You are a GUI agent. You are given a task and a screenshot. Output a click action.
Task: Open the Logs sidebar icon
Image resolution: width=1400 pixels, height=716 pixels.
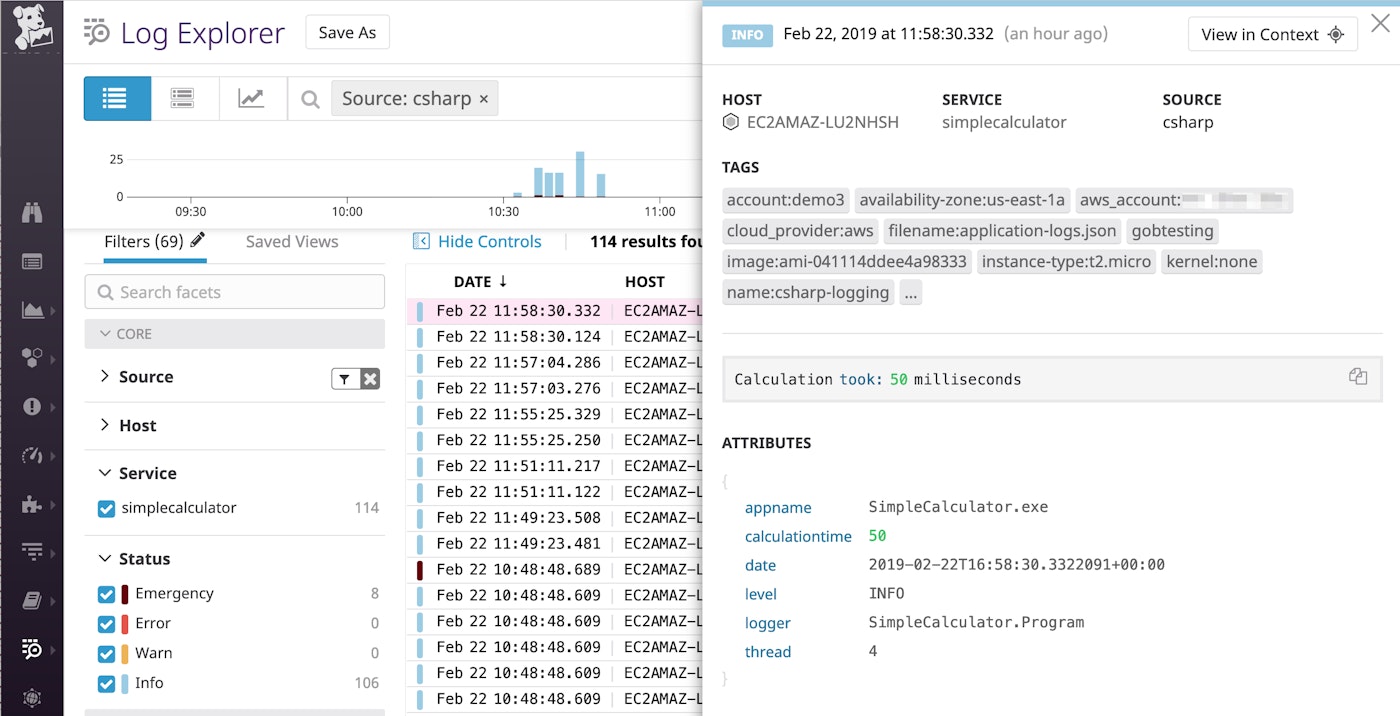(x=32, y=649)
